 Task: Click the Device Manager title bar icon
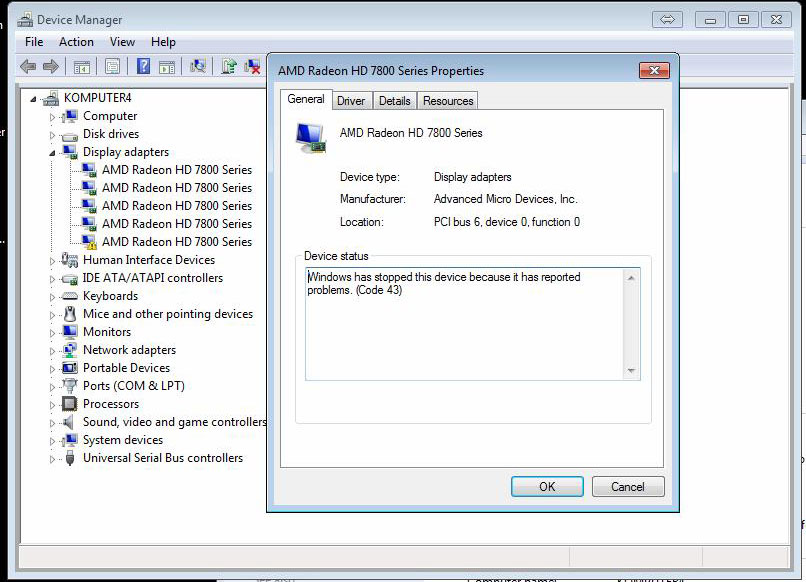(x=25, y=20)
